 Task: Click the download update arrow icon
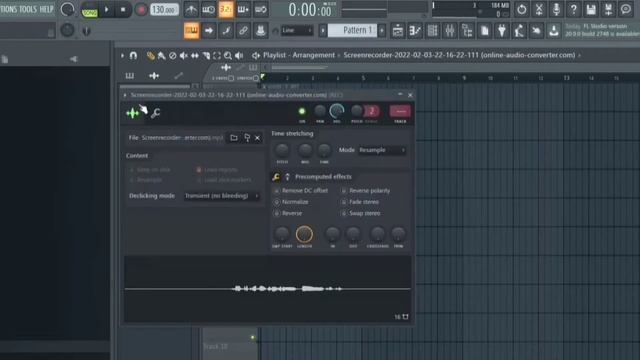(553, 31)
